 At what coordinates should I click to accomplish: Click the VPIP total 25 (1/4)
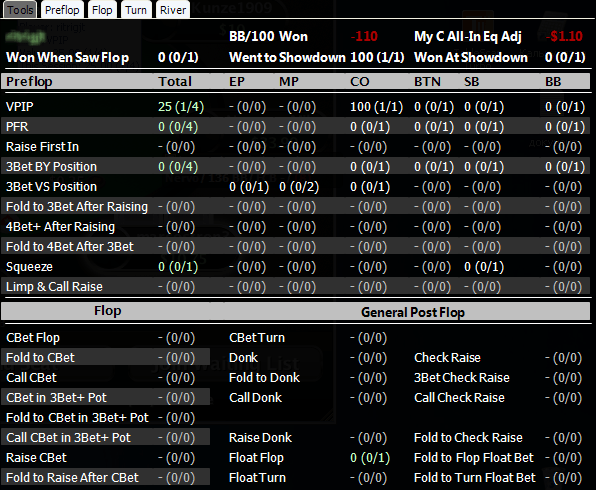point(181,107)
